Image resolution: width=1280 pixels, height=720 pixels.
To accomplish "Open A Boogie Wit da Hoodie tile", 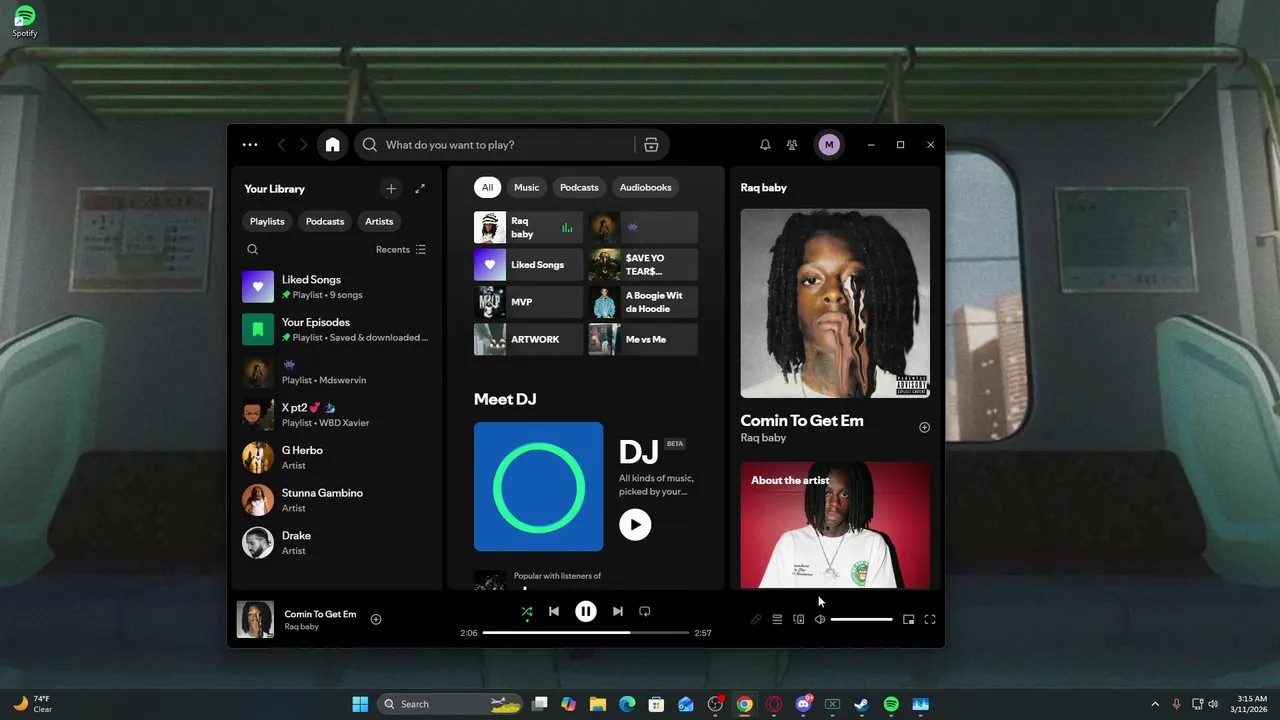I will 643,302.
